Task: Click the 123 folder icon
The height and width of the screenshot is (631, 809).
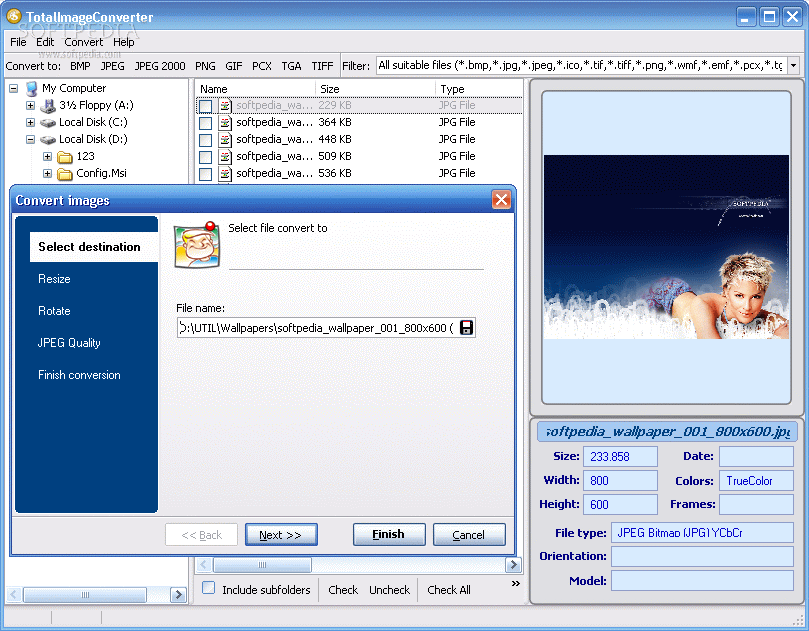Action: [x=64, y=157]
